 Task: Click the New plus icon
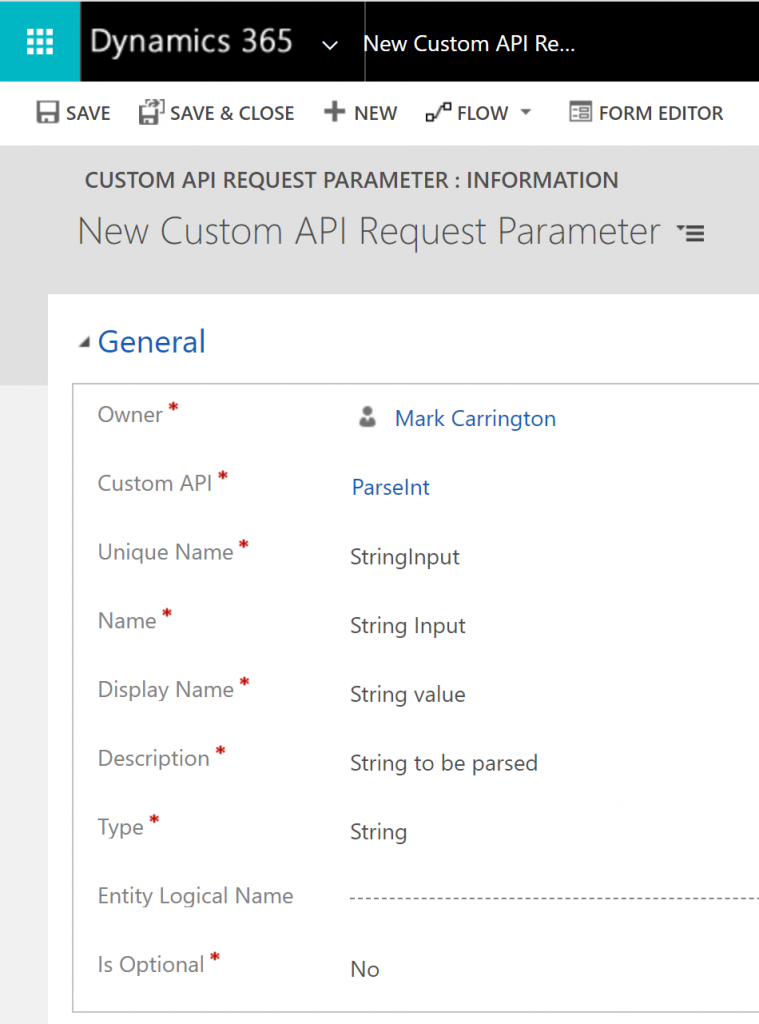point(334,113)
